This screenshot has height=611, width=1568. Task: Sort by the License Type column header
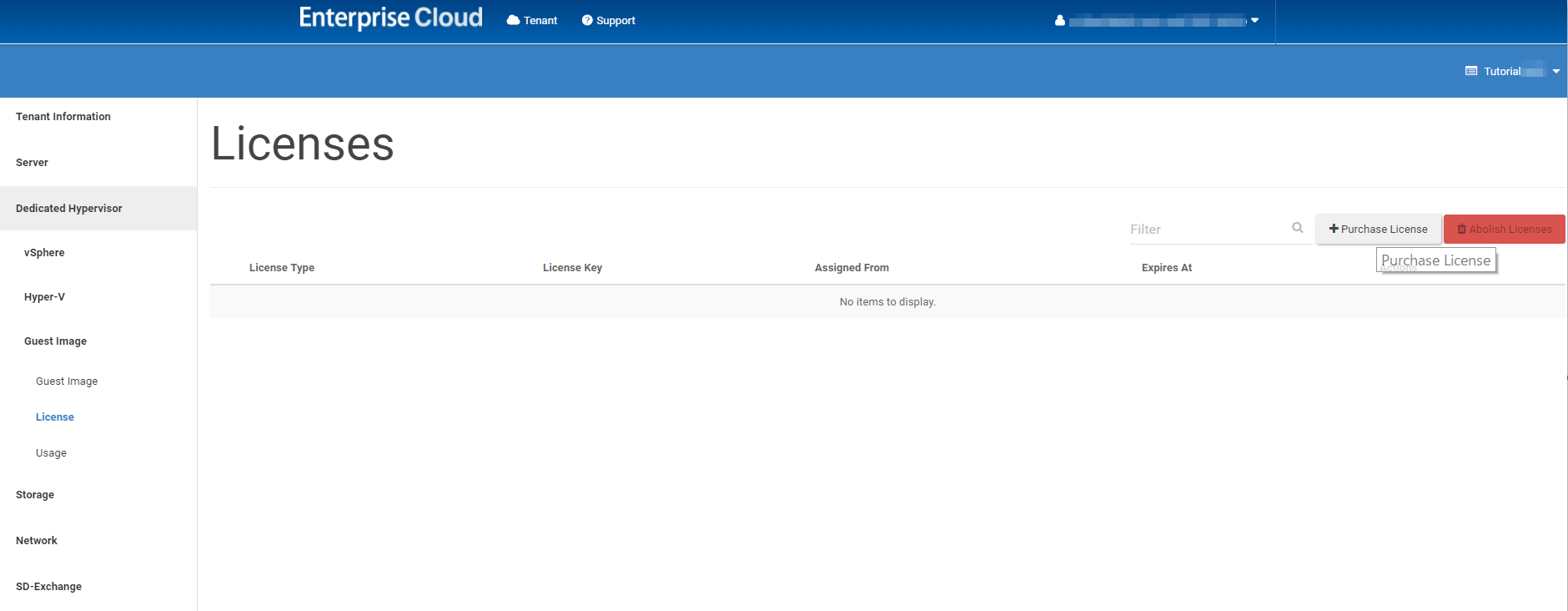pos(282,268)
